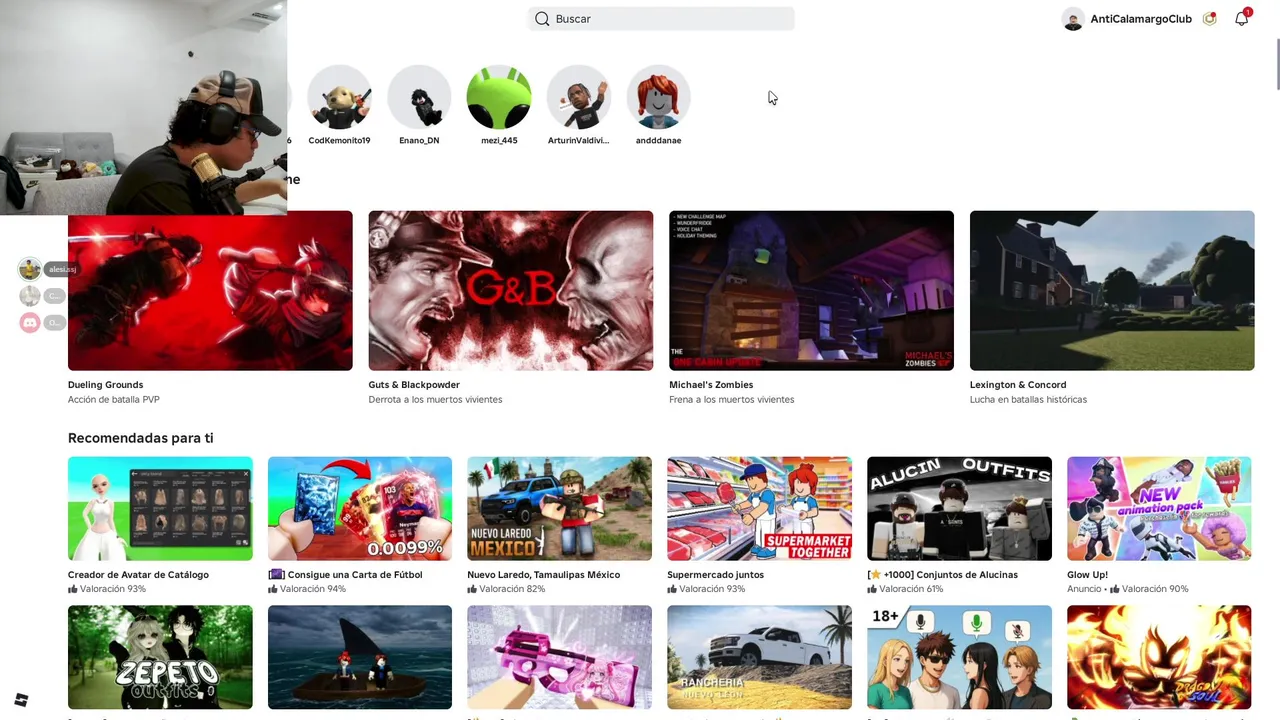Click Creador de Avatar de Catálogo title
This screenshot has width=1280, height=720.
click(138, 575)
